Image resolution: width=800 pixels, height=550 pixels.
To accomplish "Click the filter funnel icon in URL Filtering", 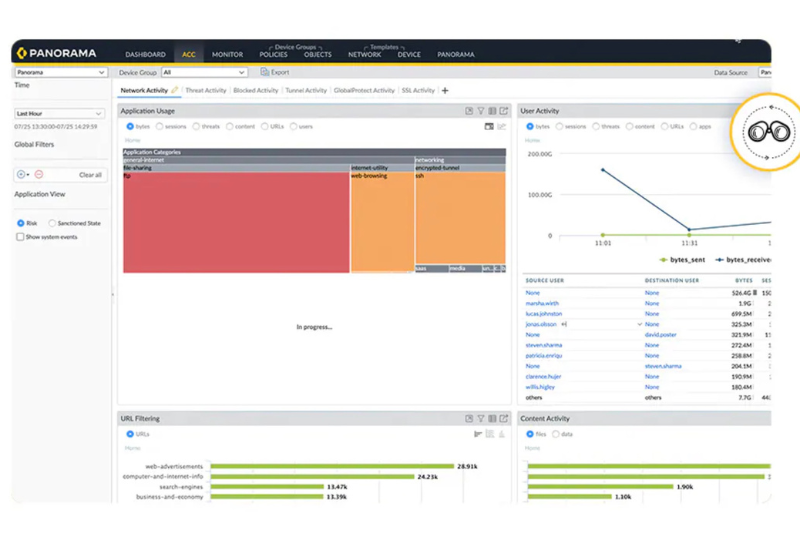I will pos(481,419).
